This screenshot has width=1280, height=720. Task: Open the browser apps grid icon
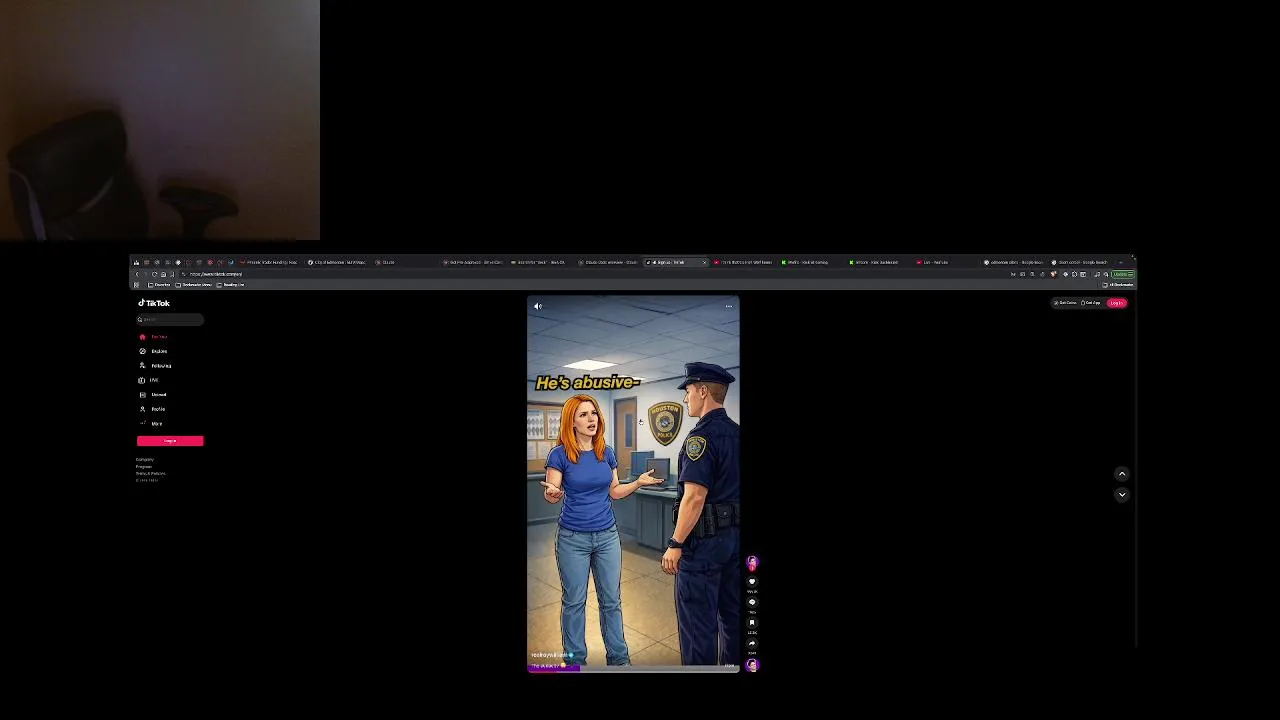pos(136,284)
